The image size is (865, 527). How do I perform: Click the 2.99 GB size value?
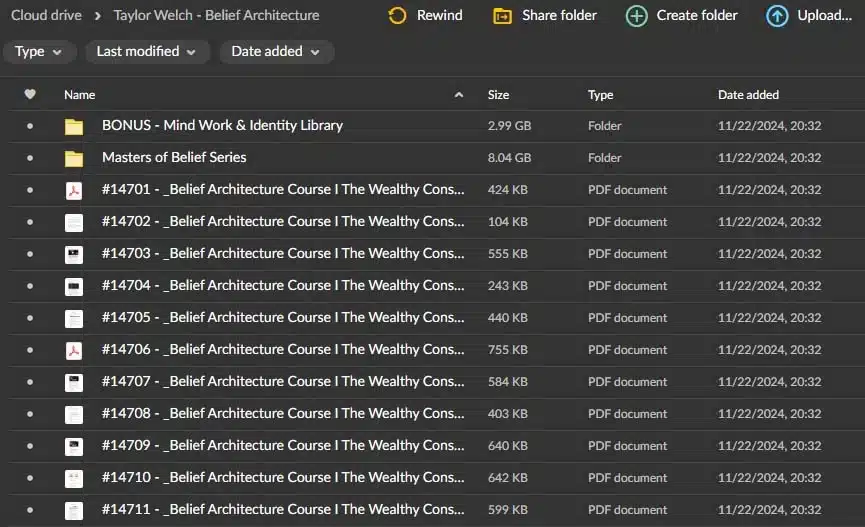[509, 126]
